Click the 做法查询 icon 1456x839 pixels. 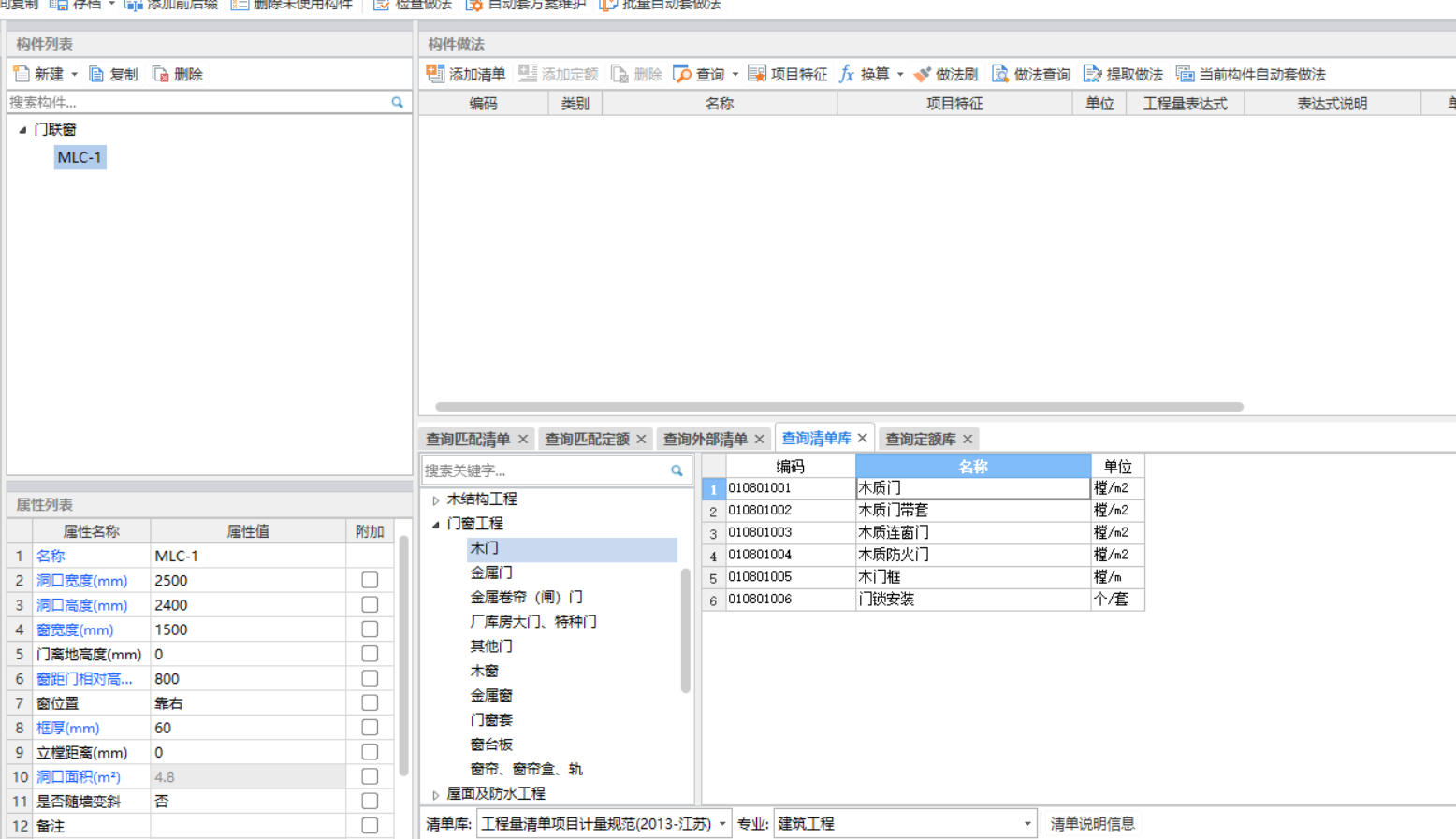[1000, 74]
